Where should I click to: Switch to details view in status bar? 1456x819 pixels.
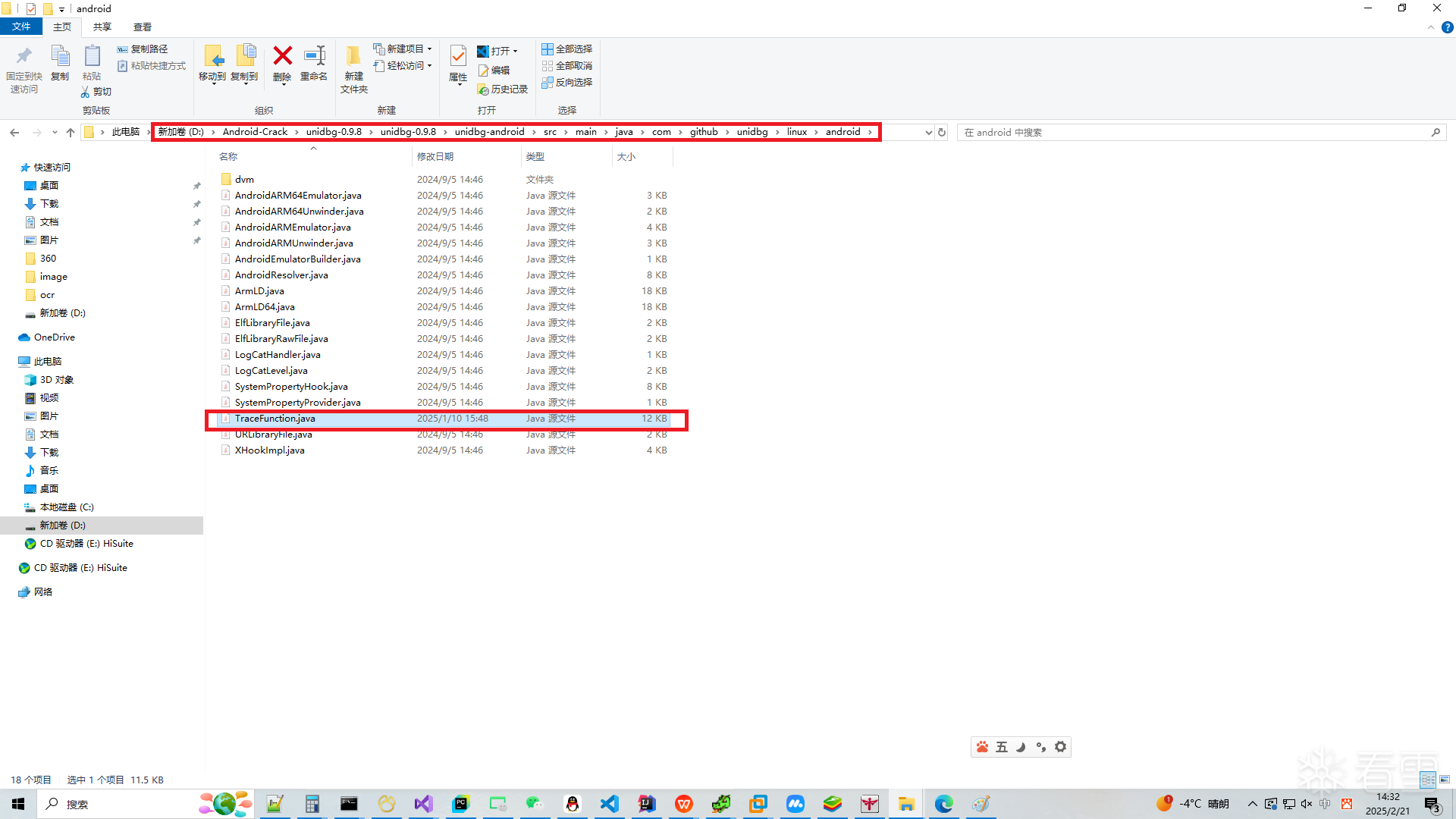[x=1428, y=780]
